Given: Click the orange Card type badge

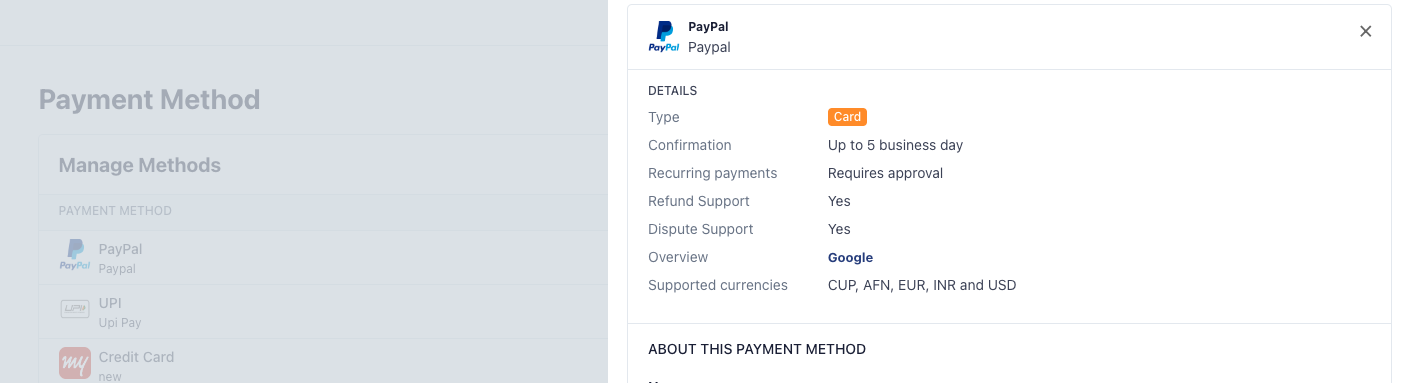Looking at the screenshot, I should click(x=847, y=117).
